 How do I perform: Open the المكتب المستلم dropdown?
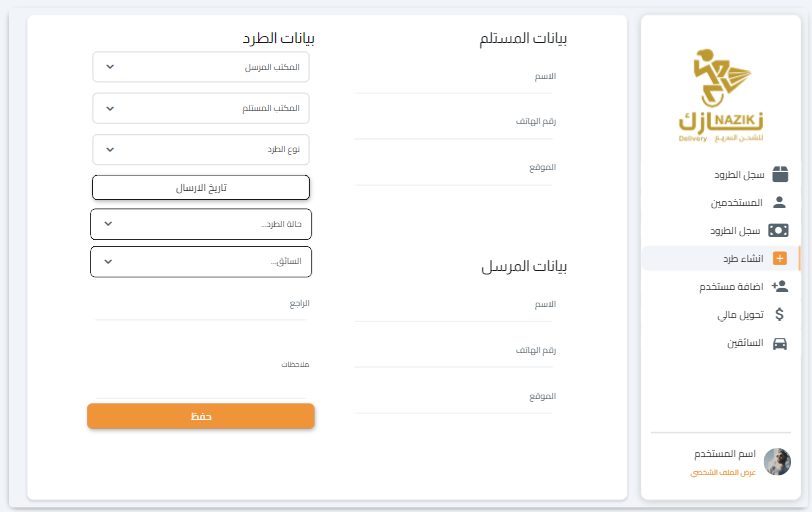[x=201, y=108]
